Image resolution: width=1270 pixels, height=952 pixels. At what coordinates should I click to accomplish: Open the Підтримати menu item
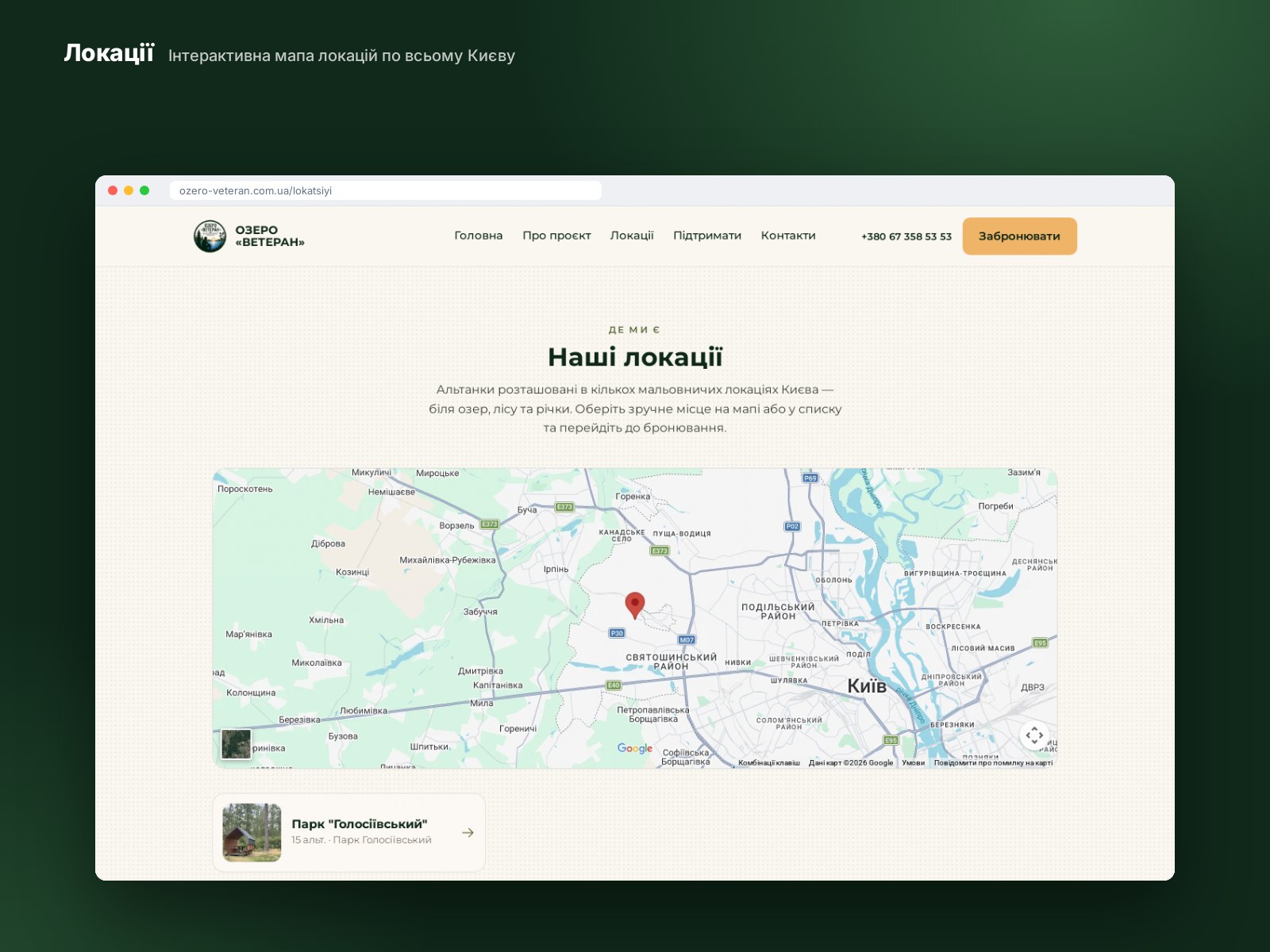[x=707, y=236]
